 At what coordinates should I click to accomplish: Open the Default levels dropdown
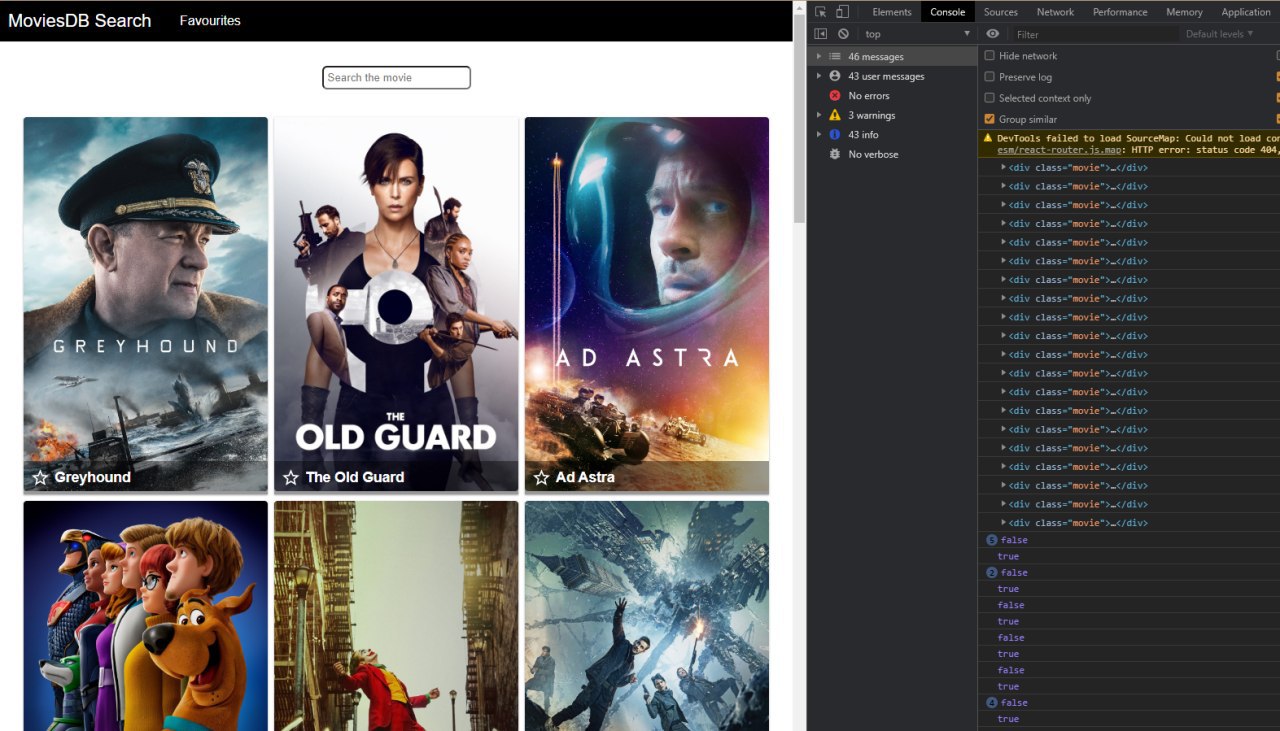1219,34
